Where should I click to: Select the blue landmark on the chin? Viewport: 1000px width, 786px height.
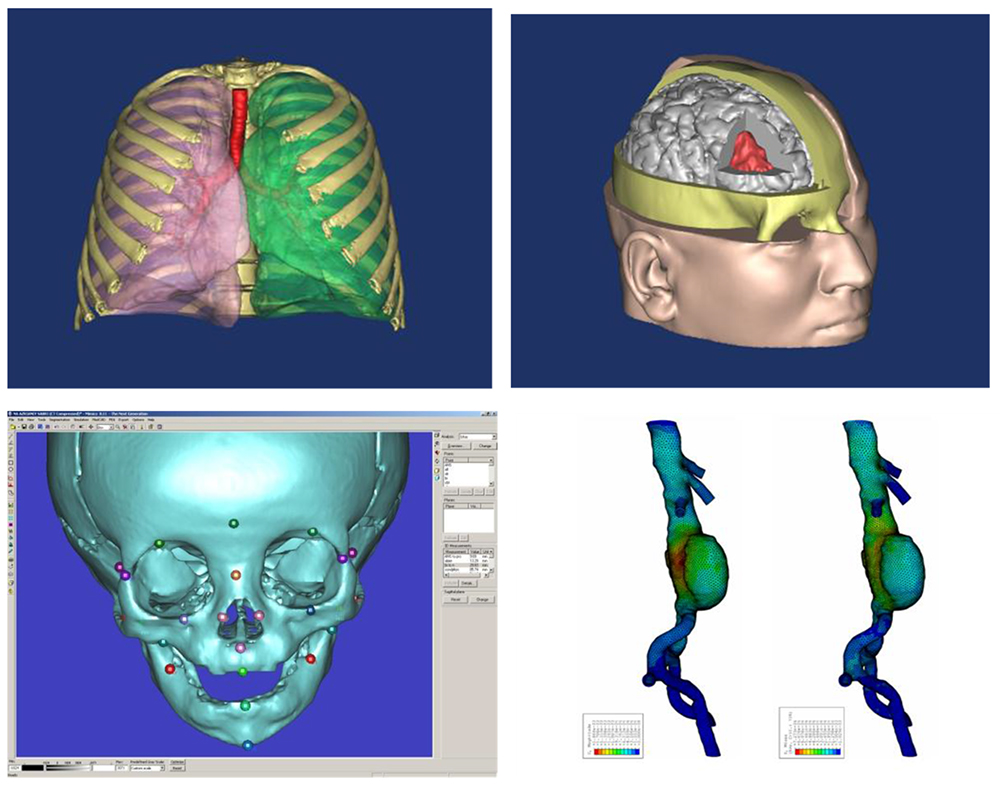[x=247, y=745]
